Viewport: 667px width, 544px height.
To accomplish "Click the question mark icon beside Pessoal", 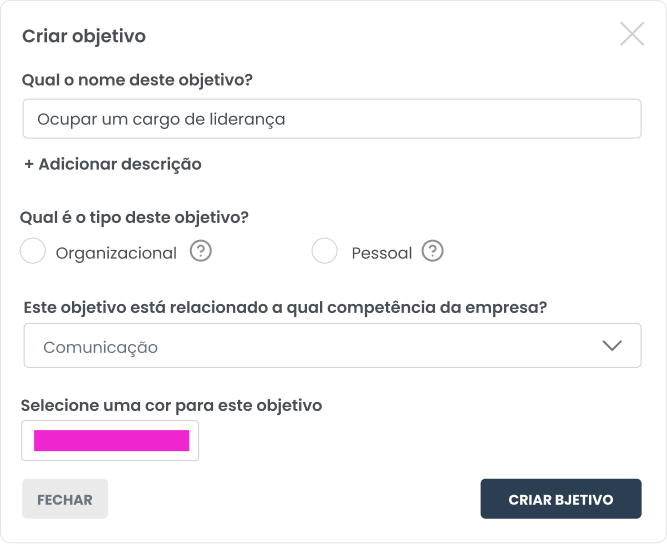I will (x=432, y=252).
